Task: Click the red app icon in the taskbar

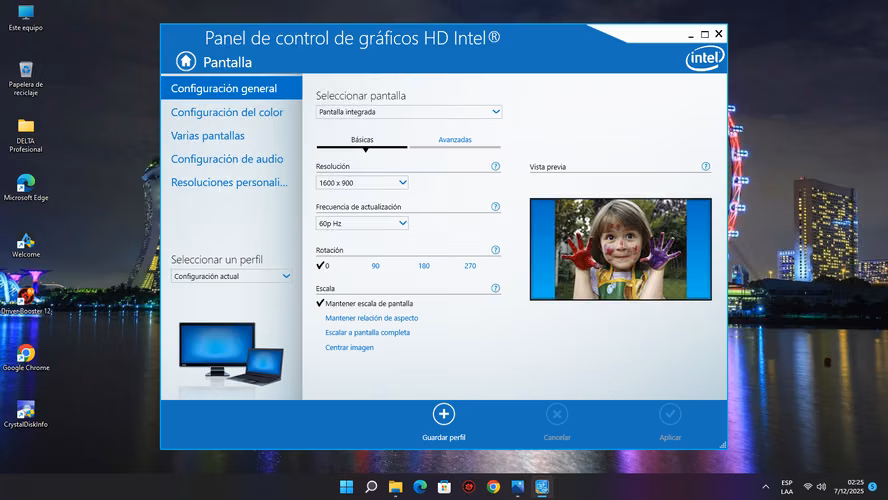Action: pyautogui.click(x=469, y=486)
